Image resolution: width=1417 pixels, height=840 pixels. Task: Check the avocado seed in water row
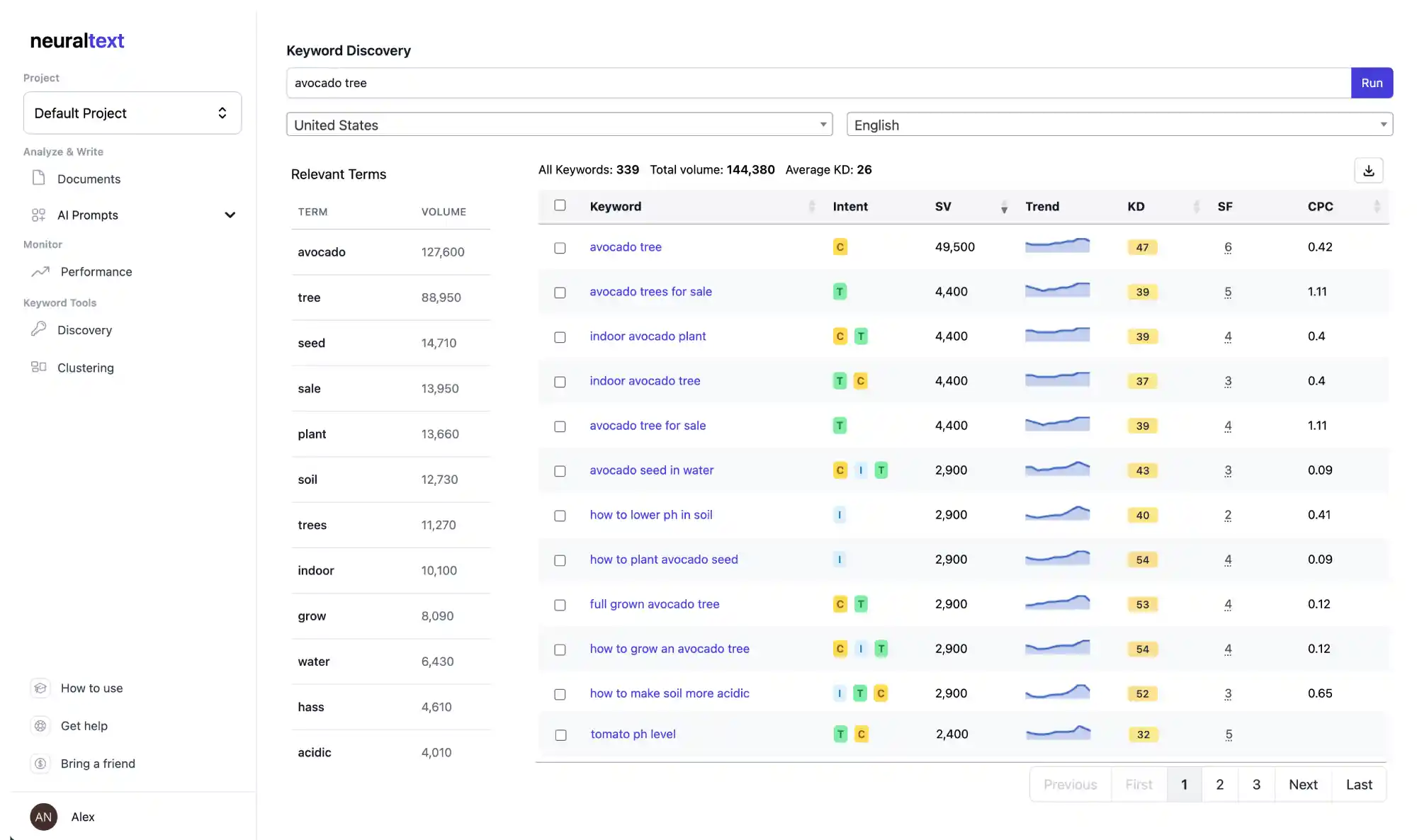click(x=560, y=470)
